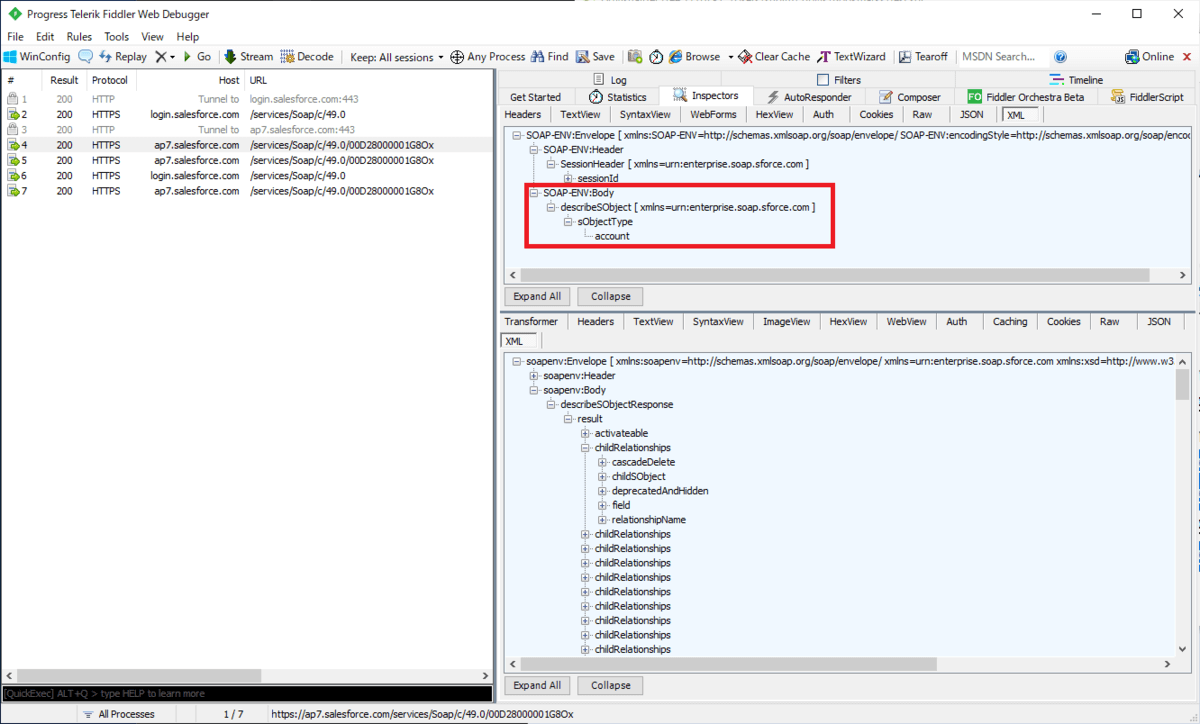1200x724 pixels.
Task: Open the Composer tab
Action: (911, 97)
